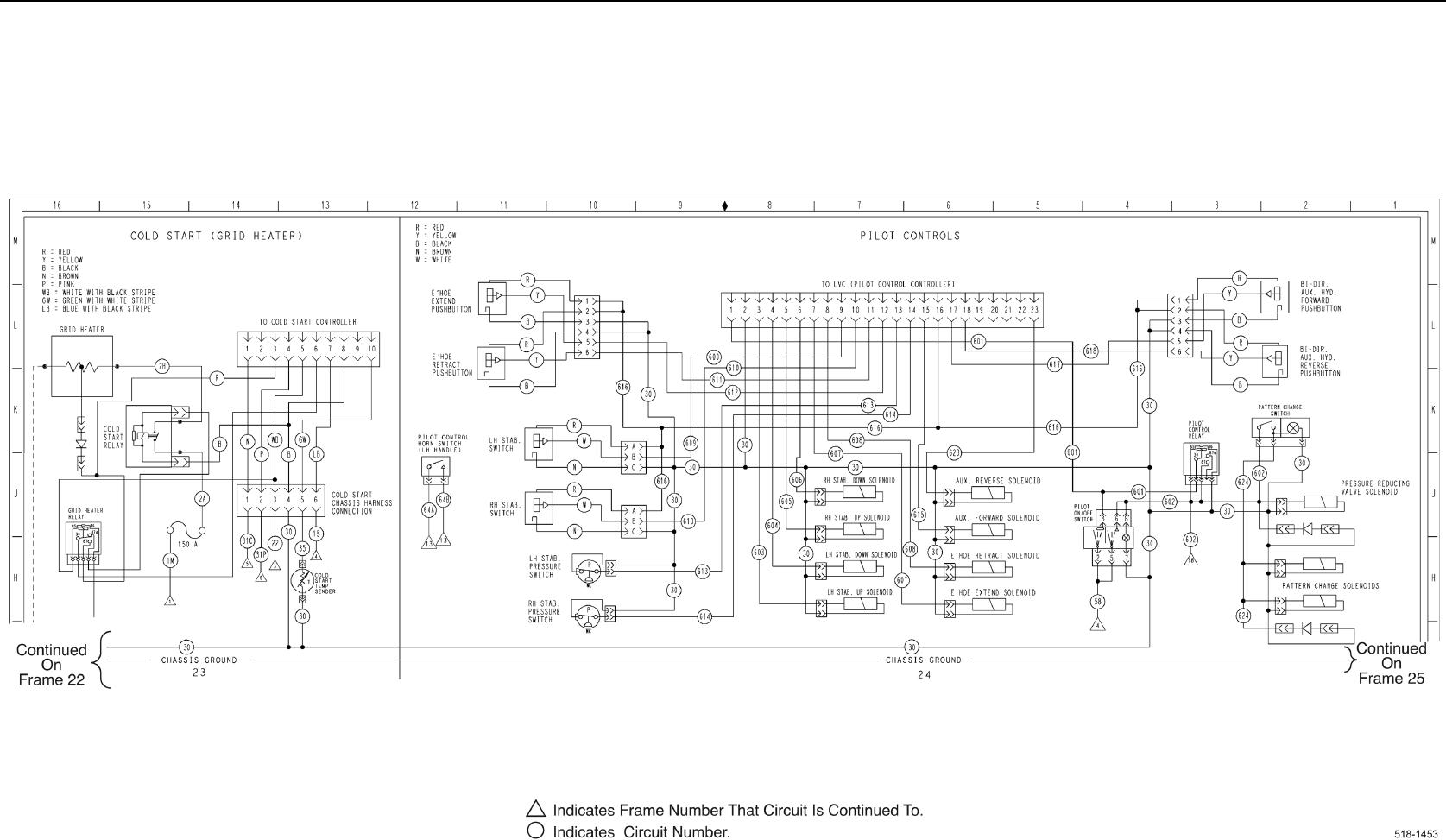Click the pilot on/off switch symbol

coord(1108,537)
